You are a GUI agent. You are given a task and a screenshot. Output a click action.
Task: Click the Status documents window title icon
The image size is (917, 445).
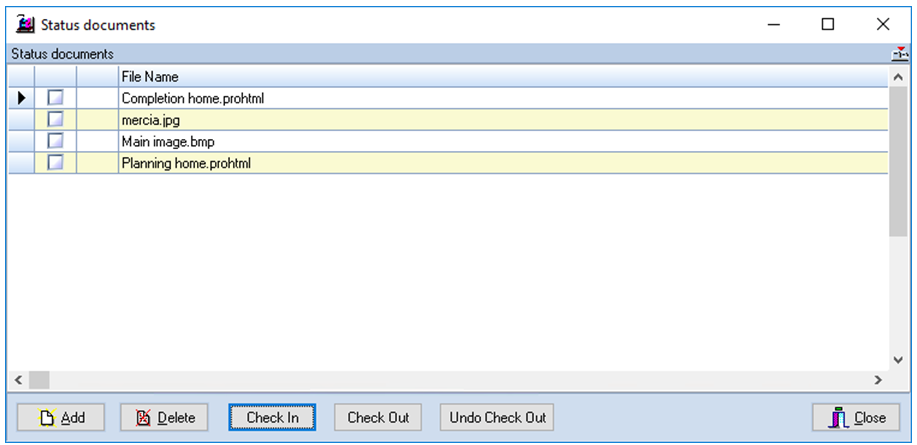tap(25, 25)
